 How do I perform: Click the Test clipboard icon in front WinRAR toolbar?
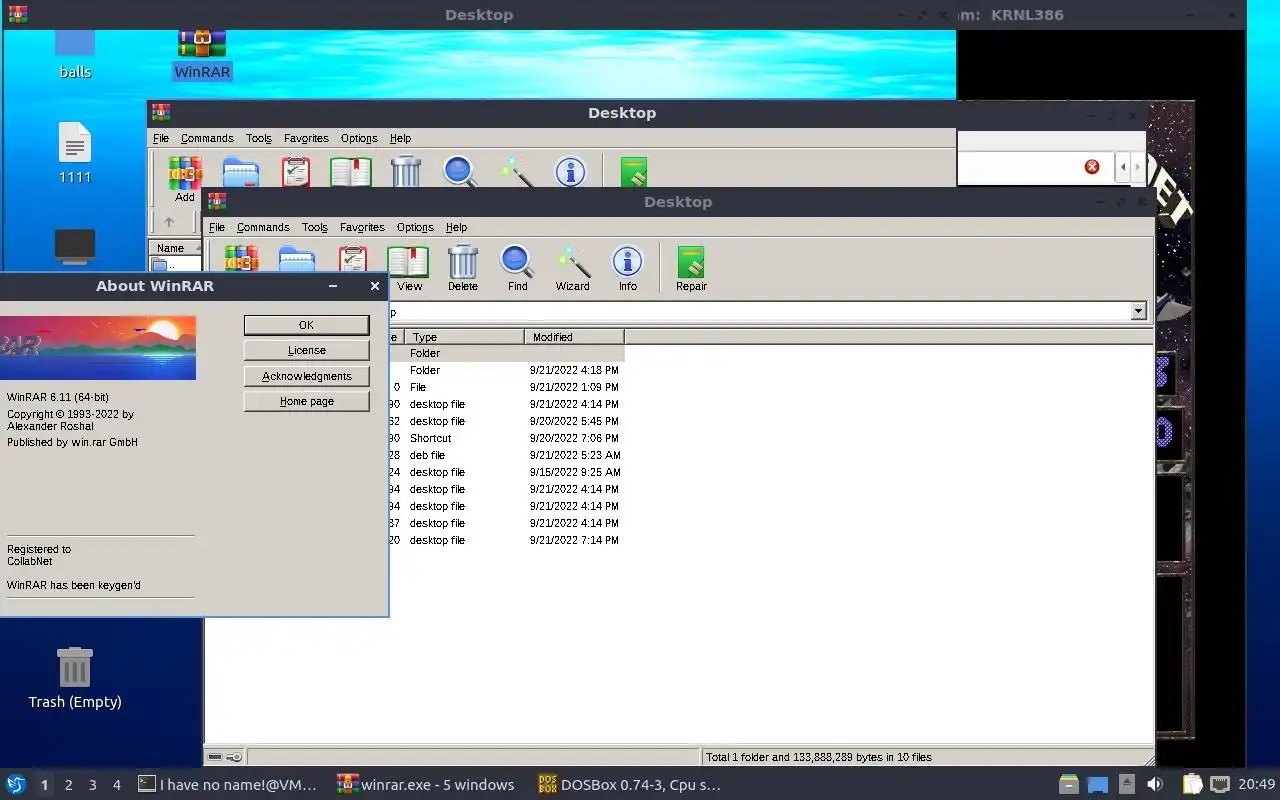point(353,258)
